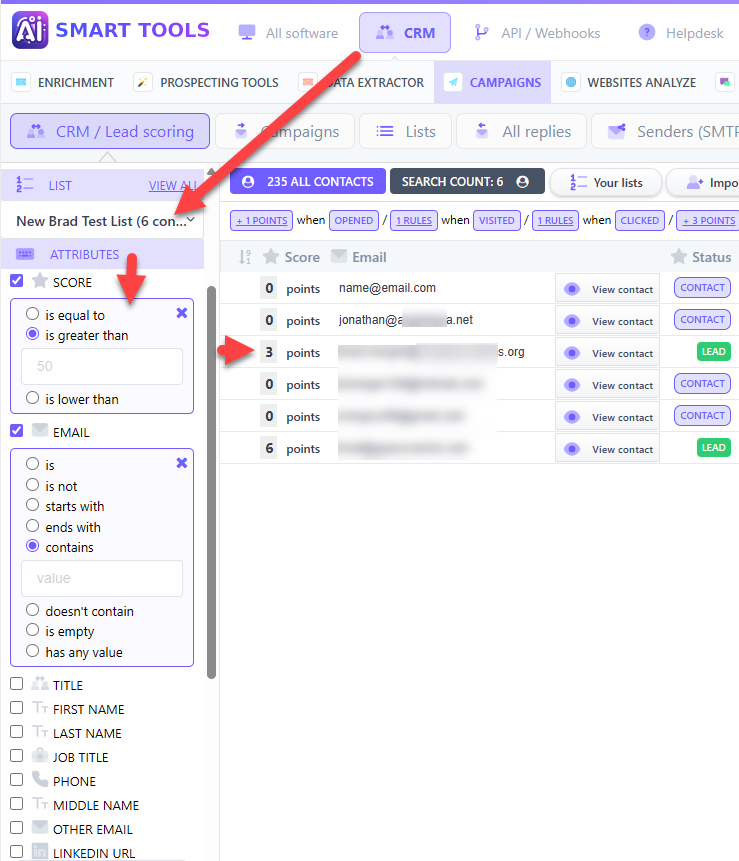Uncheck the EMAIL attribute checkbox

[x=16, y=430]
